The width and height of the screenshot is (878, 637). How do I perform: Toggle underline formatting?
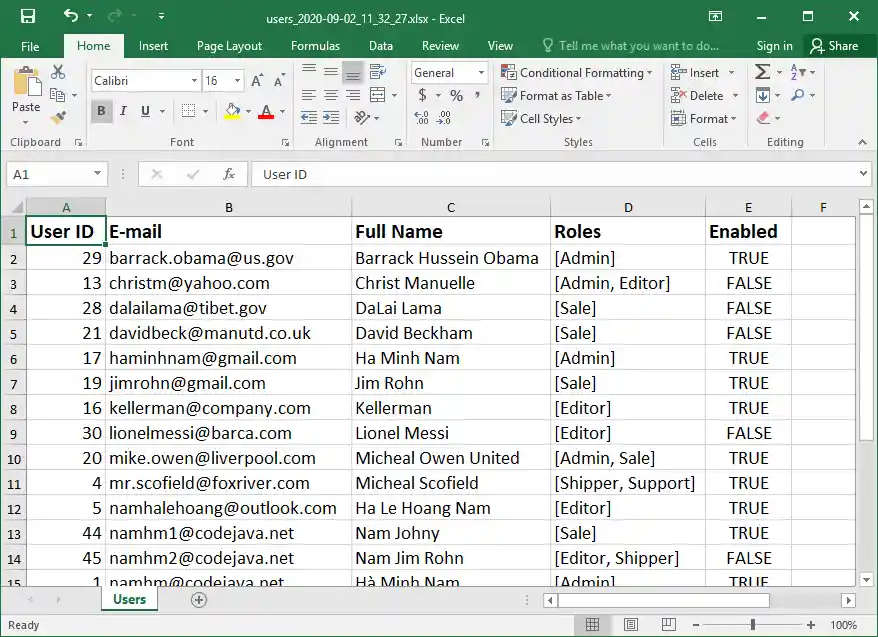[145, 110]
